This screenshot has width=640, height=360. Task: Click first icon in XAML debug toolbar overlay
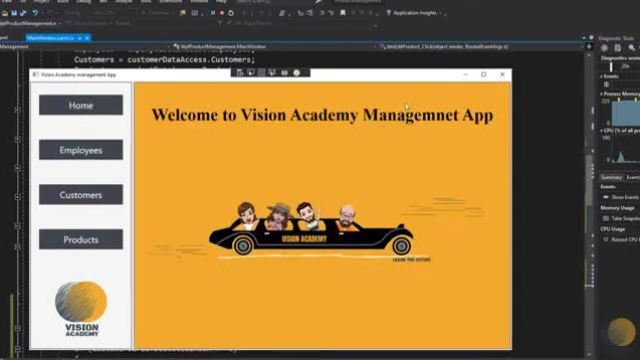point(240,73)
